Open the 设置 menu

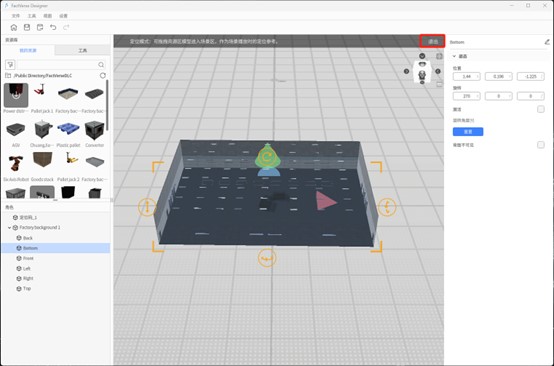click(x=63, y=16)
